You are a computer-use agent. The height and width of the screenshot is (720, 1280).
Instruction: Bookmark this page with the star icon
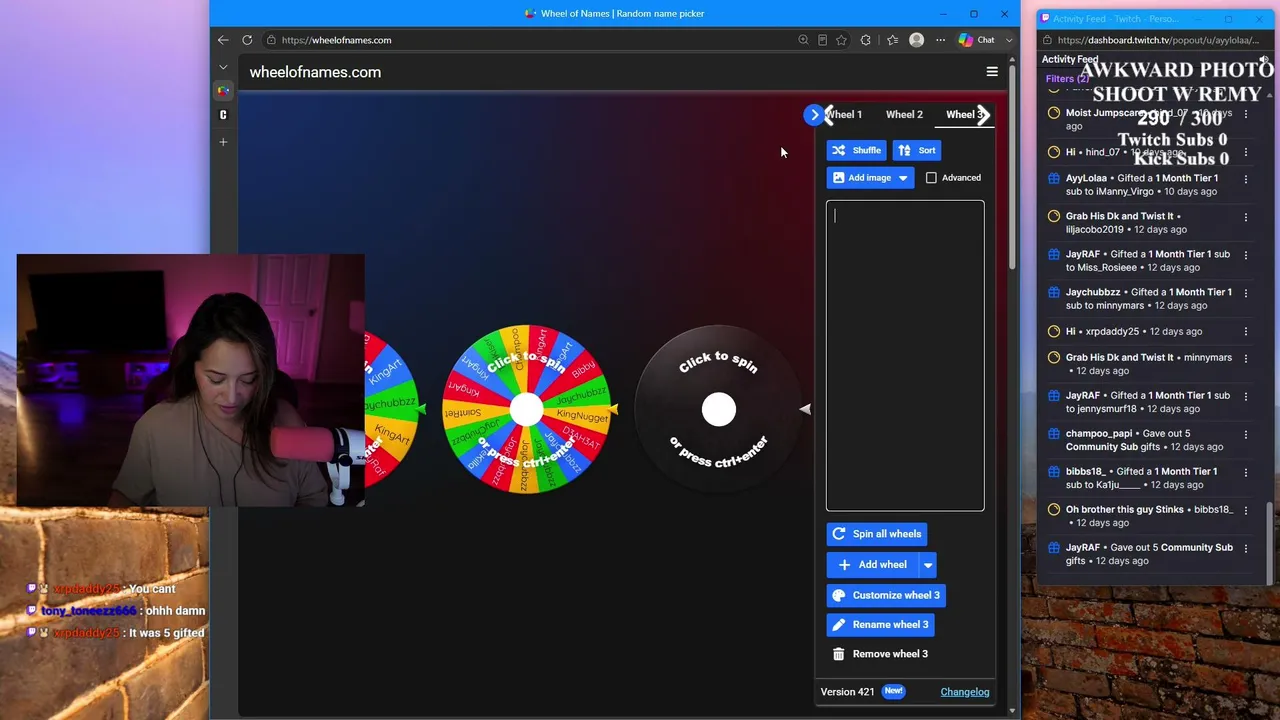tap(841, 40)
